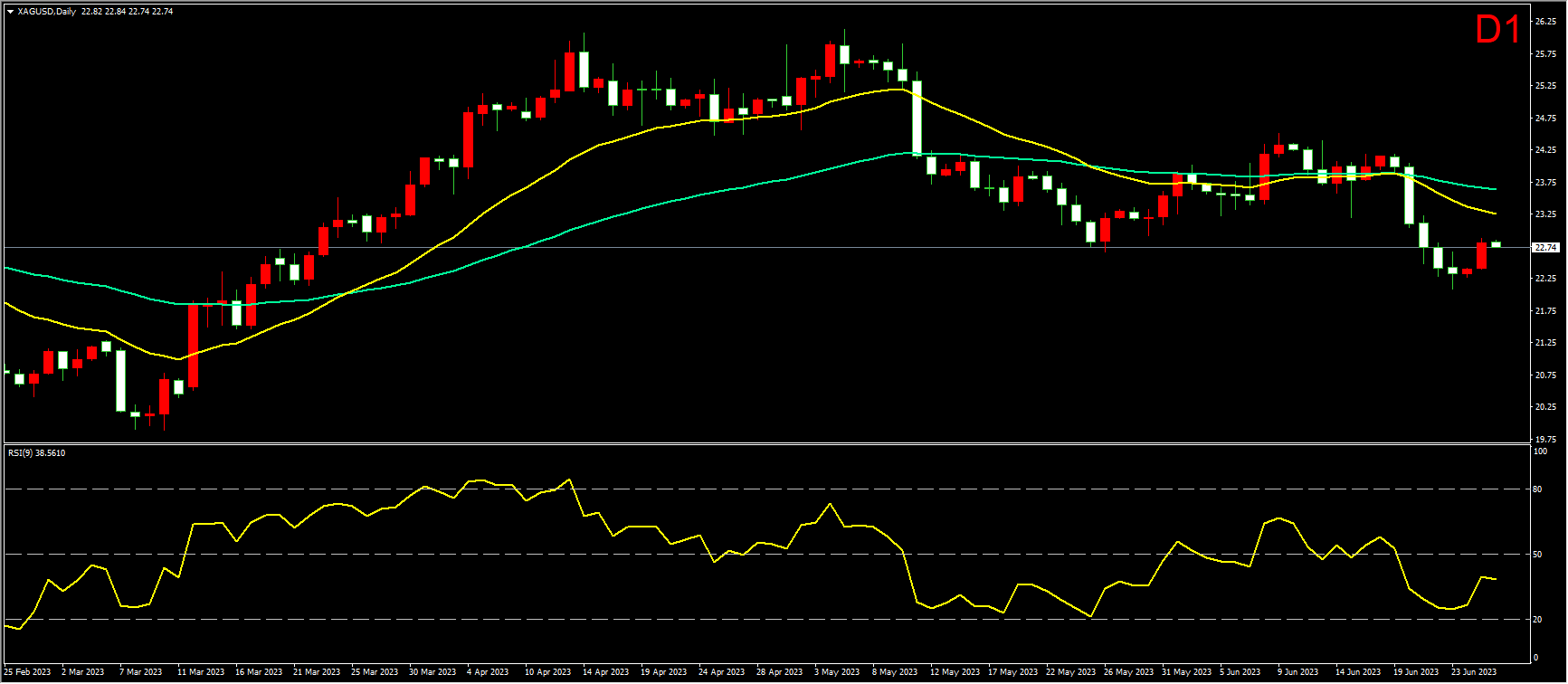Click the 30 Mar 2023 date label
The height and width of the screenshot is (684, 1568).
click(x=432, y=672)
